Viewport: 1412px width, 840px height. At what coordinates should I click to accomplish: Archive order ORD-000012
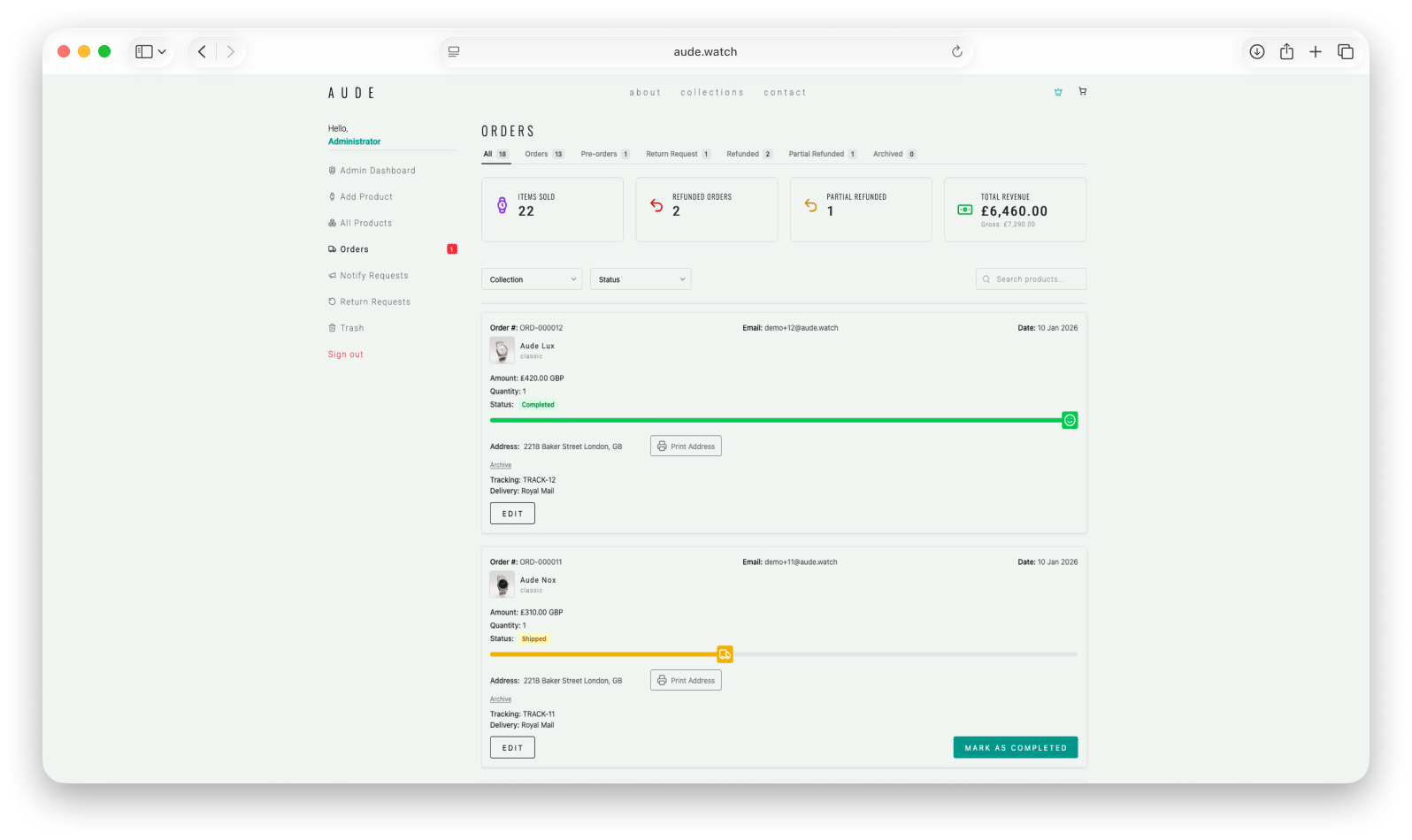click(501, 465)
